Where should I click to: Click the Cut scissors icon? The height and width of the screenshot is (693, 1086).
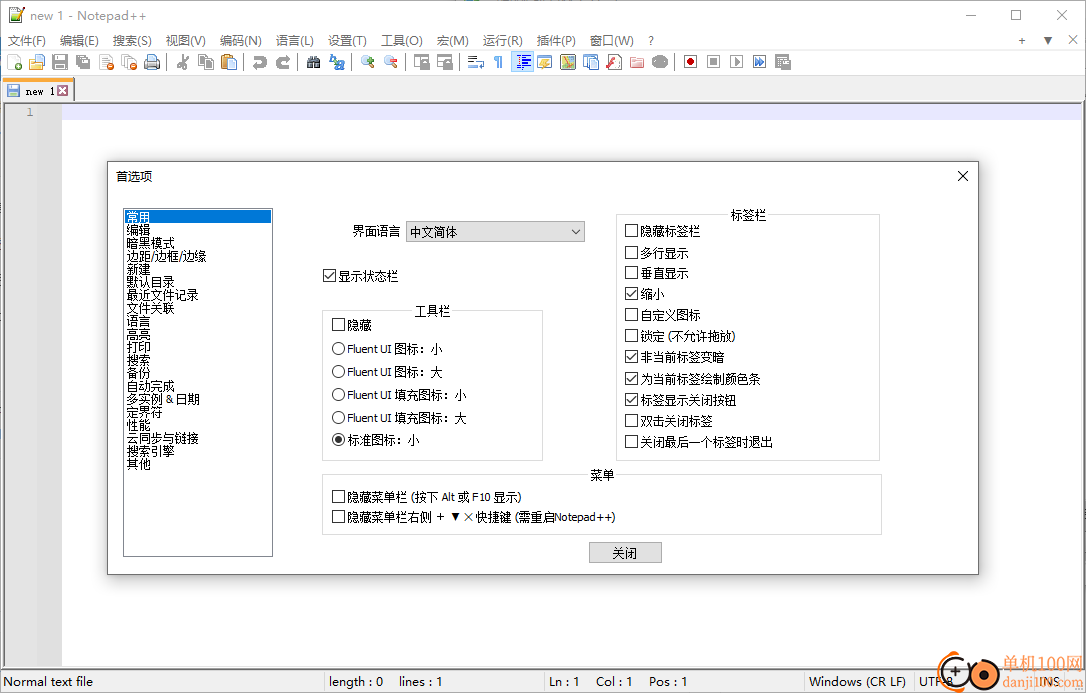pyautogui.click(x=183, y=62)
